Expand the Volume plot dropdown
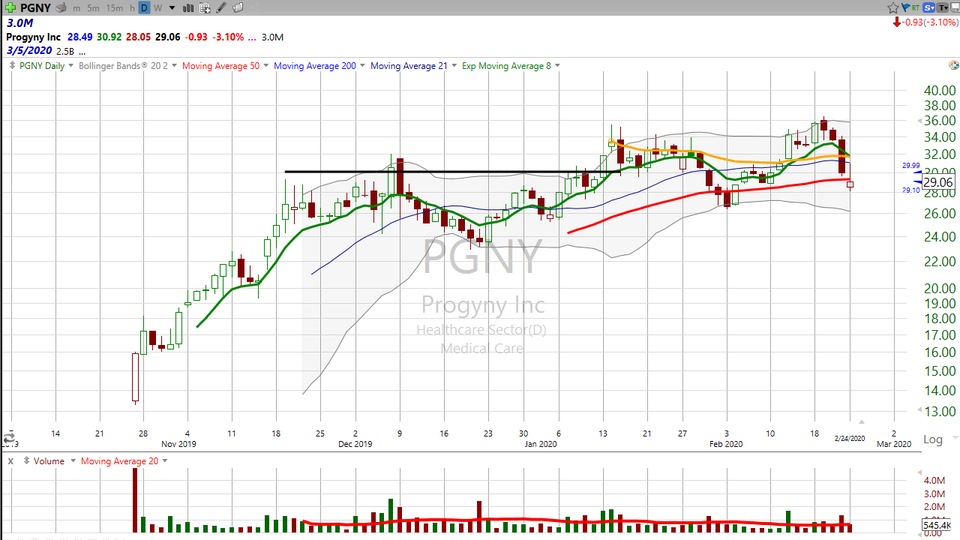 click(73, 460)
